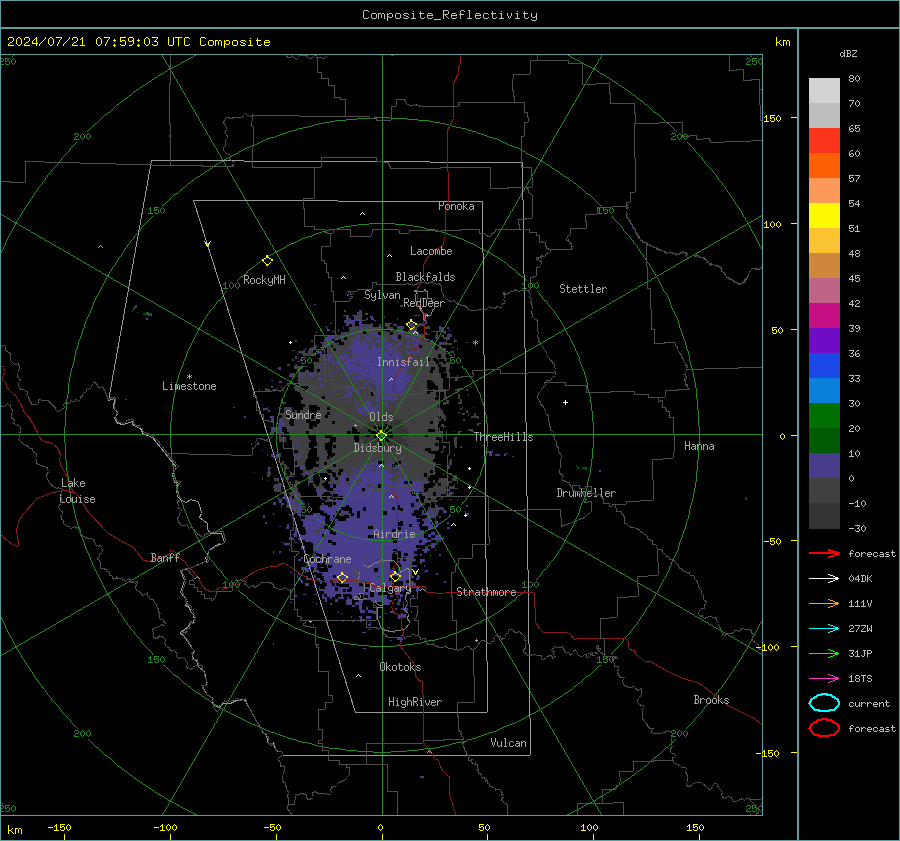Viewport: 900px width, 841px height.
Task: Click the red forecast ellipse legend icon
Action: point(824,728)
